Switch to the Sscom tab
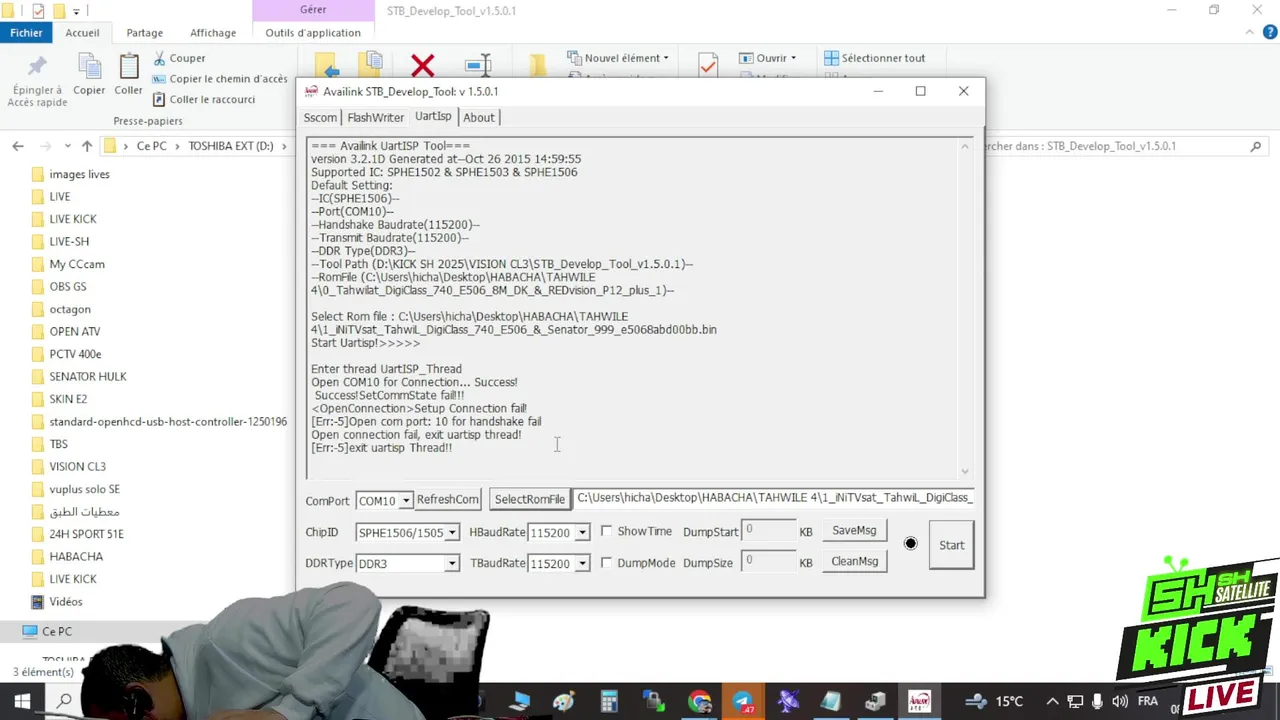The width and height of the screenshot is (1280, 720). pos(320,117)
